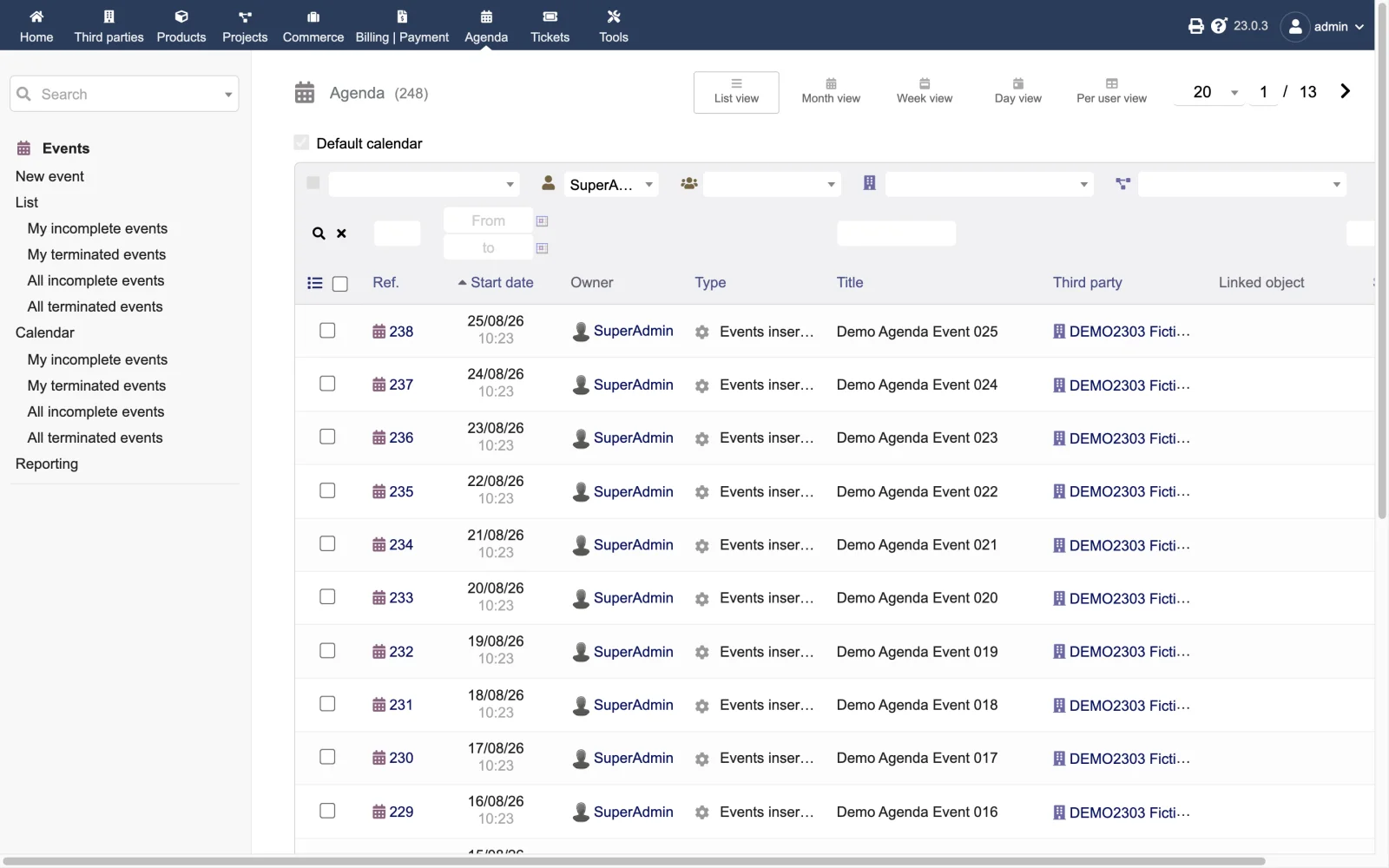The width and height of the screenshot is (1389, 868).
Task: Expand the admin user menu
Action: click(x=1322, y=26)
